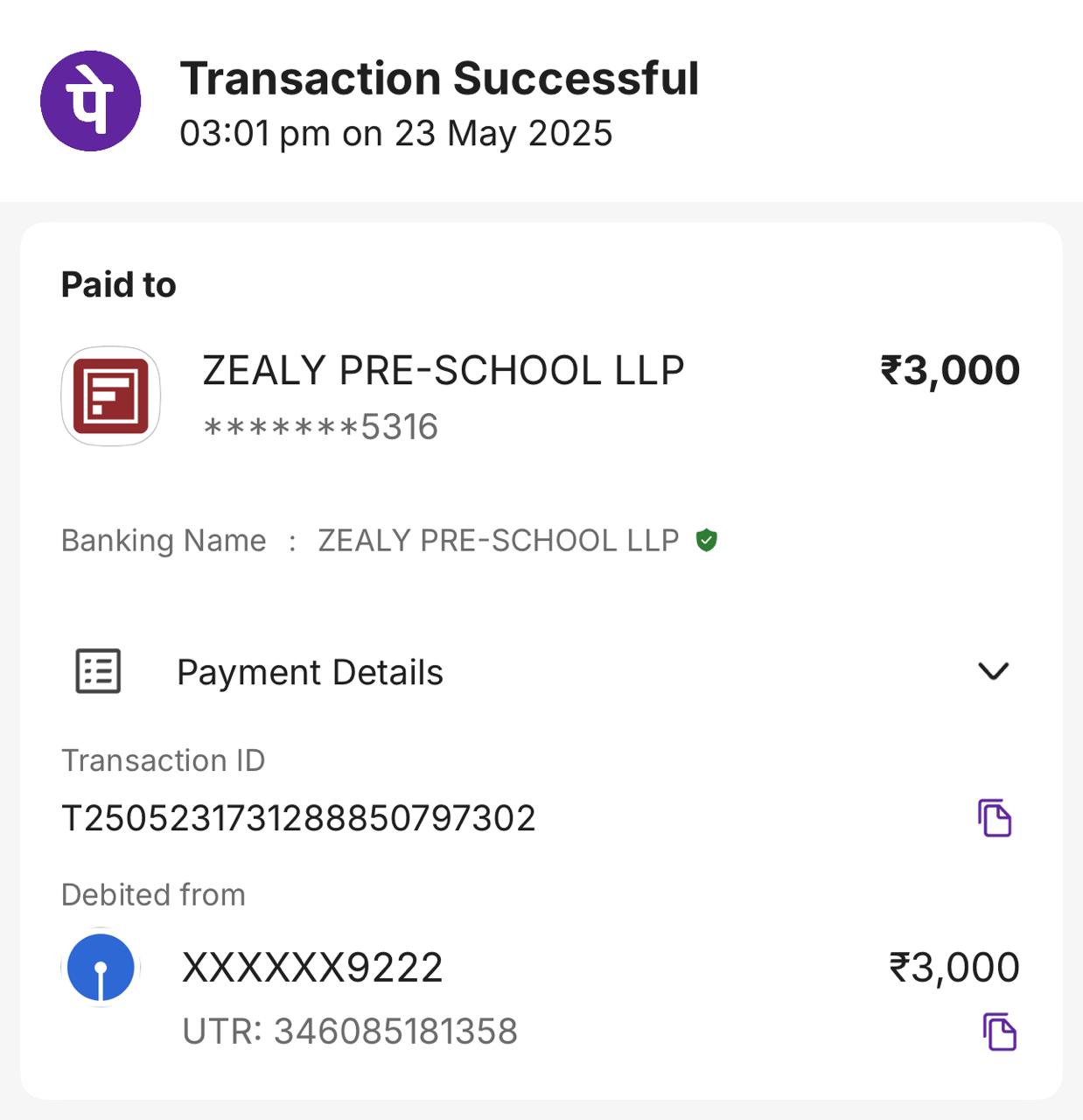The image size is (1083, 1120).
Task: Click the transaction date and time
Action: click(395, 134)
